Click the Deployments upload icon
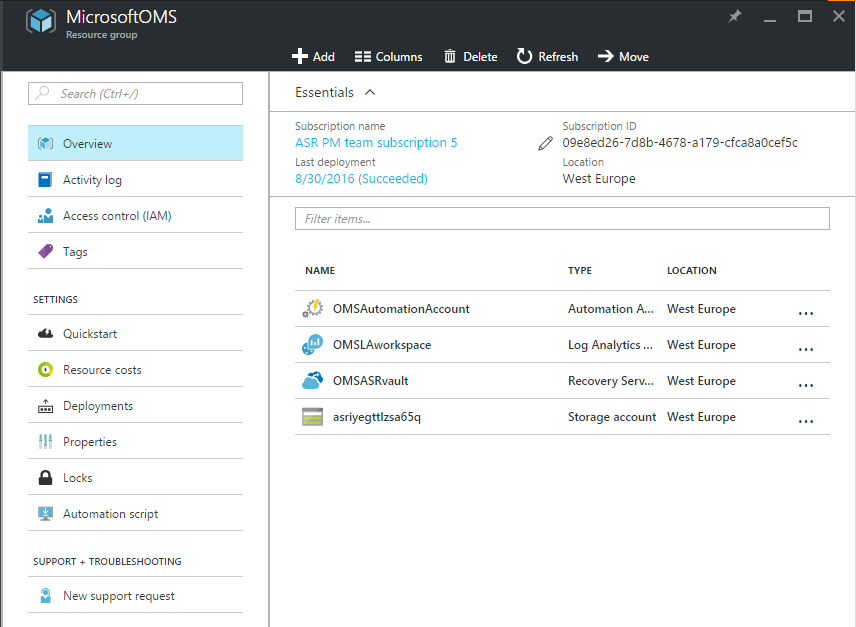The width and height of the screenshot is (856, 627). click(45, 406)
